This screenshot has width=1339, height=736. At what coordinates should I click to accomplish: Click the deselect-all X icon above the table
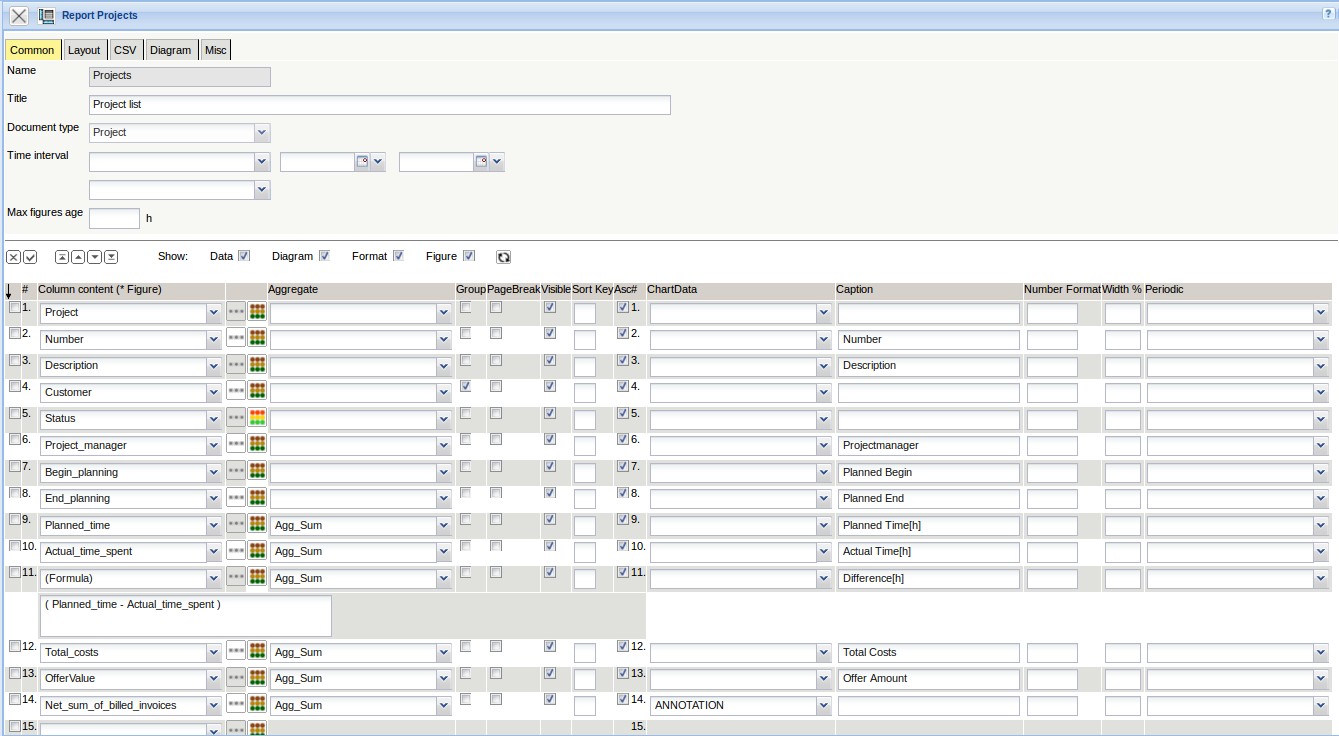14,257
